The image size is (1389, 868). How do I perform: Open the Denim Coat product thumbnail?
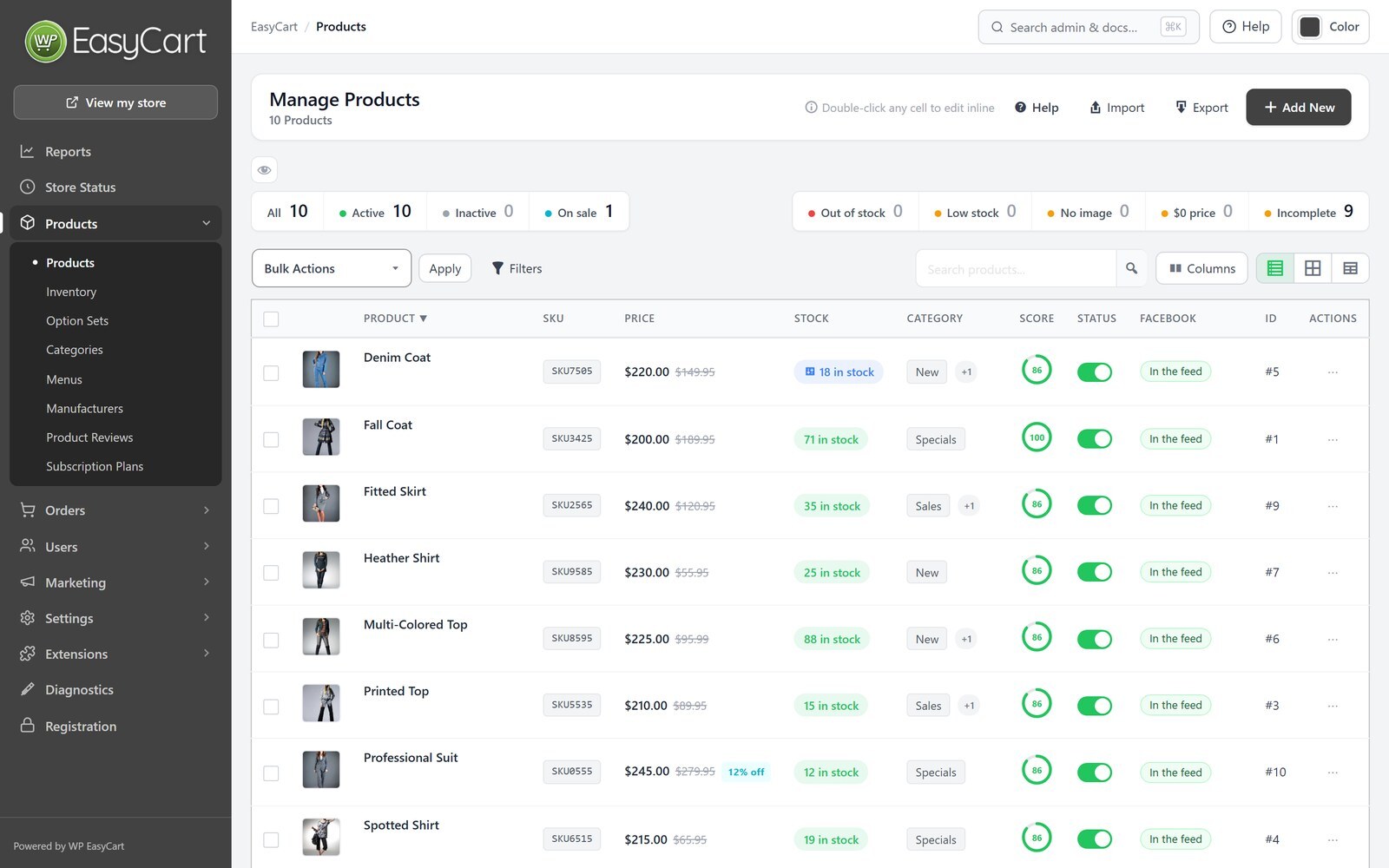321,370
